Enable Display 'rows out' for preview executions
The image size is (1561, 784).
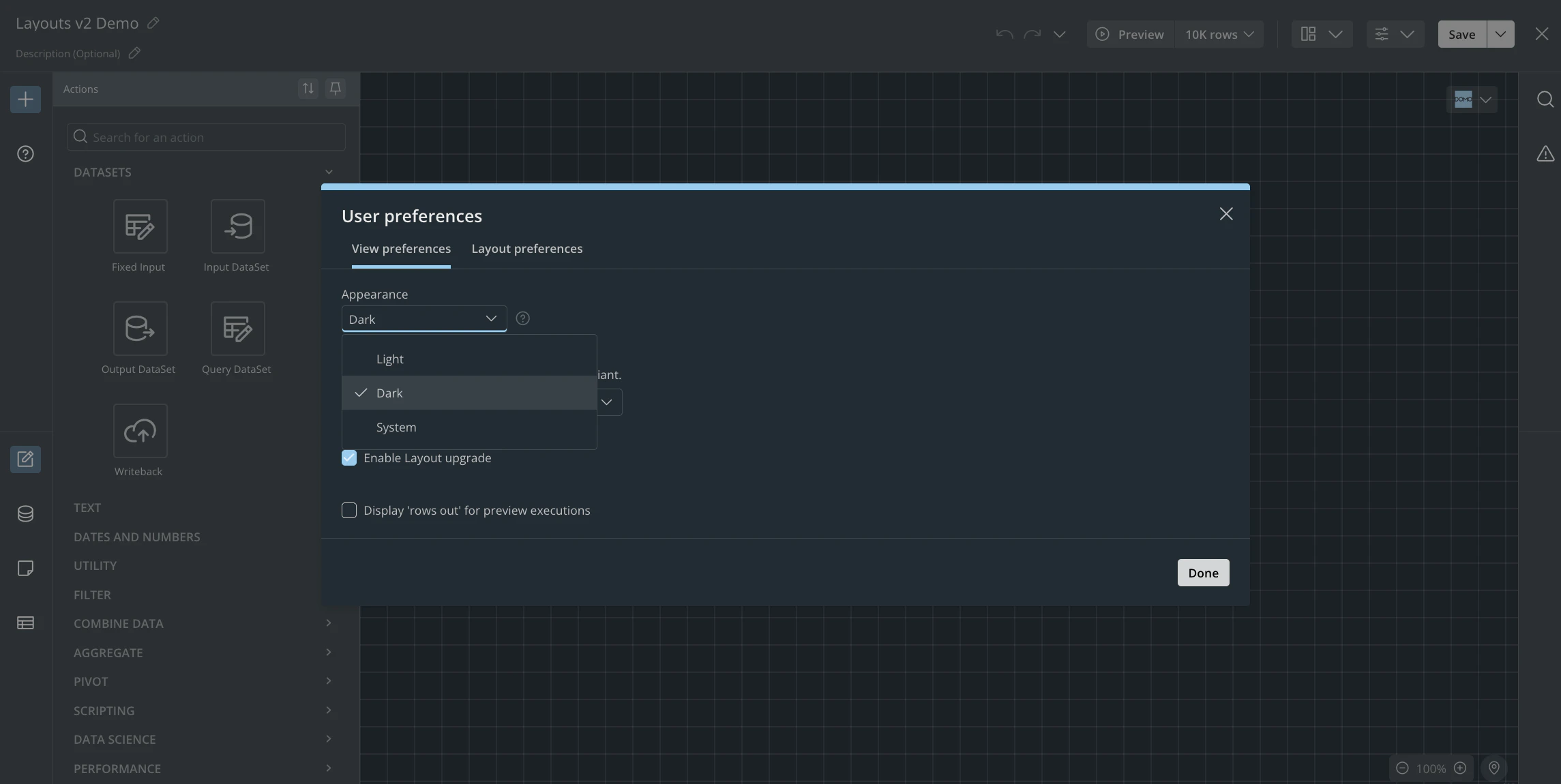349,511
